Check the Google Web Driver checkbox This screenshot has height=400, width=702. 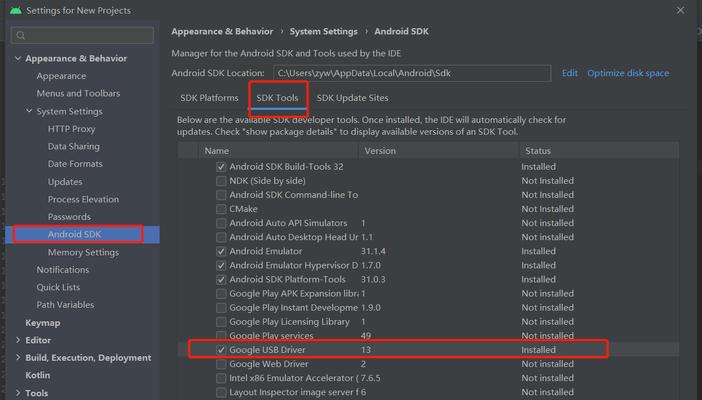tap(221, 364)
